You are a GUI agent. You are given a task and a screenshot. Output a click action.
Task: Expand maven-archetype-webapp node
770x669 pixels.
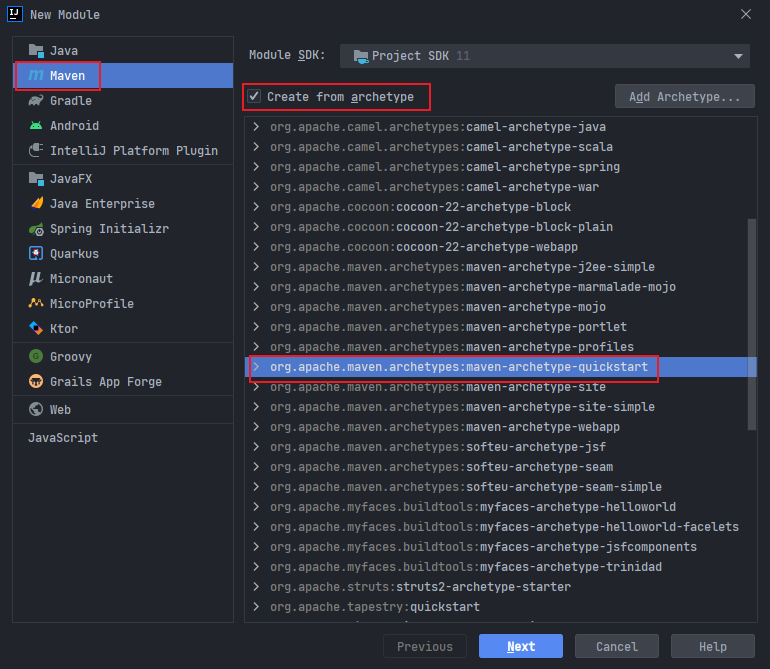256,427
